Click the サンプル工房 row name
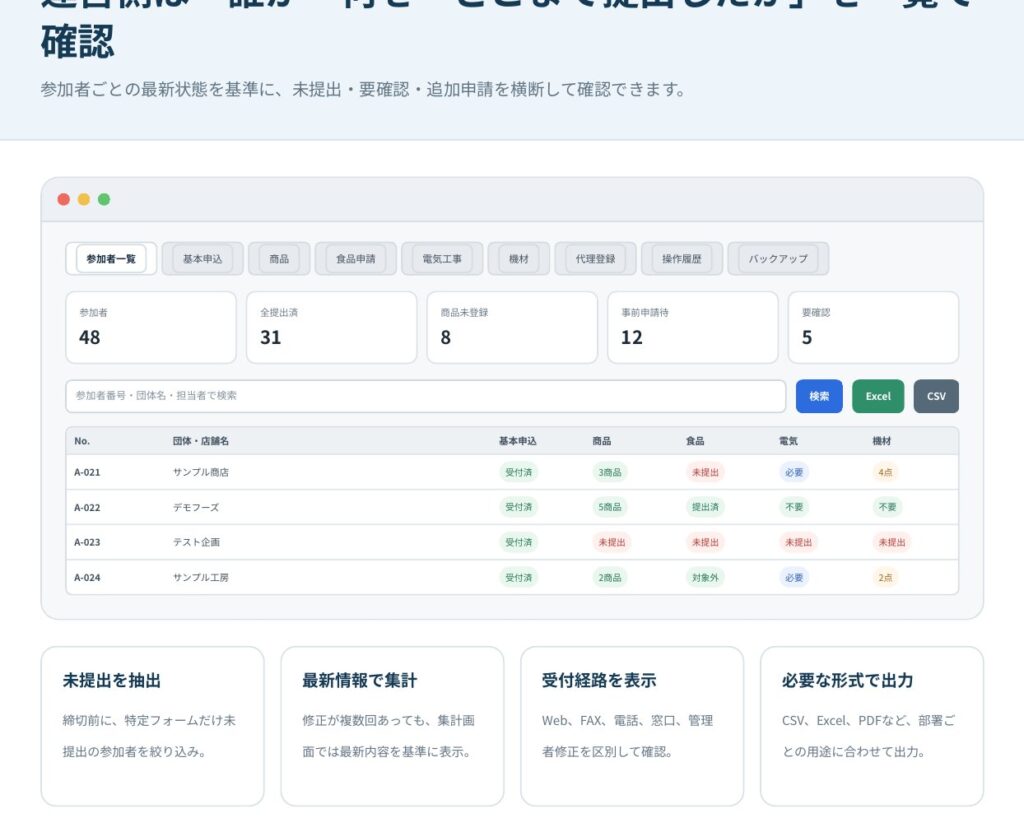1024x832 pixels. coord(200,577)
